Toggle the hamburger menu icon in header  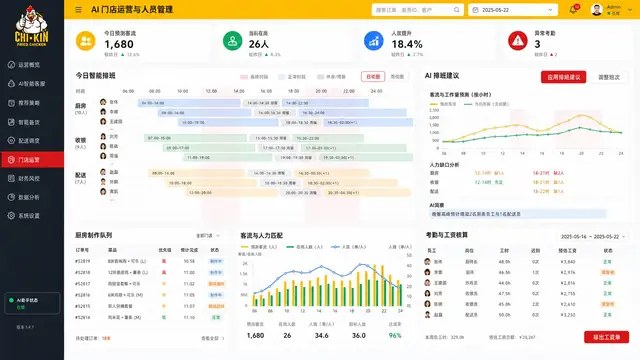[78, 9]
